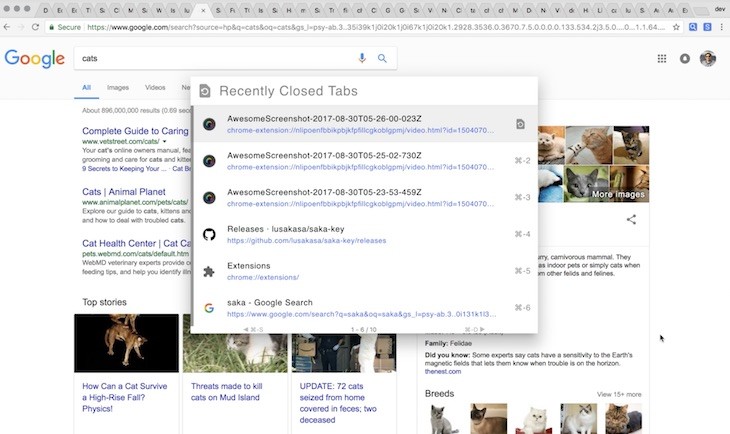Screen dimensions: 730x434
Task: Click the camera icon of AwesomeScreenshot 05-23-53 row
Action: coord(209,197)
